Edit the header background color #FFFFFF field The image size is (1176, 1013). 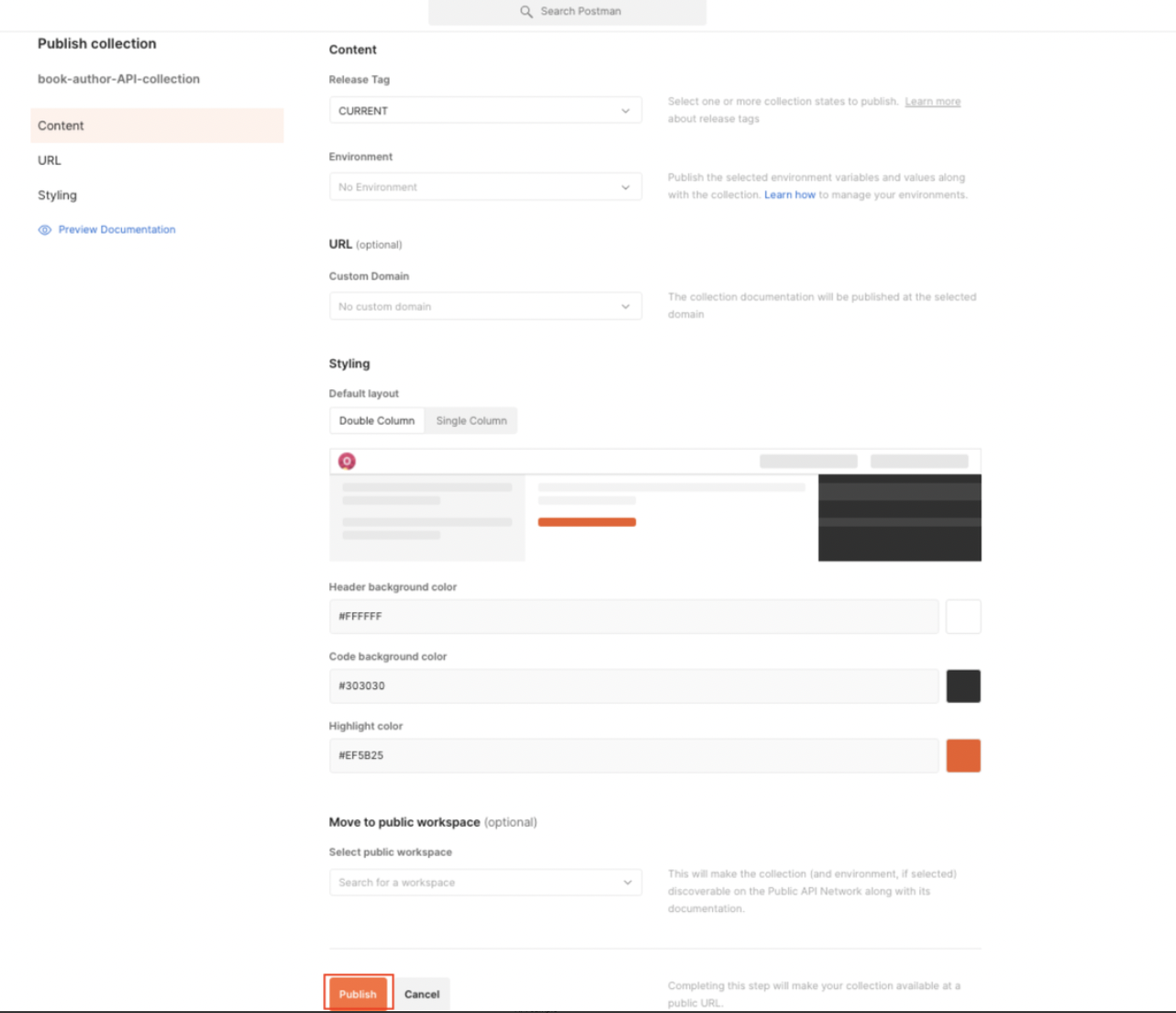tap(634, 617)
